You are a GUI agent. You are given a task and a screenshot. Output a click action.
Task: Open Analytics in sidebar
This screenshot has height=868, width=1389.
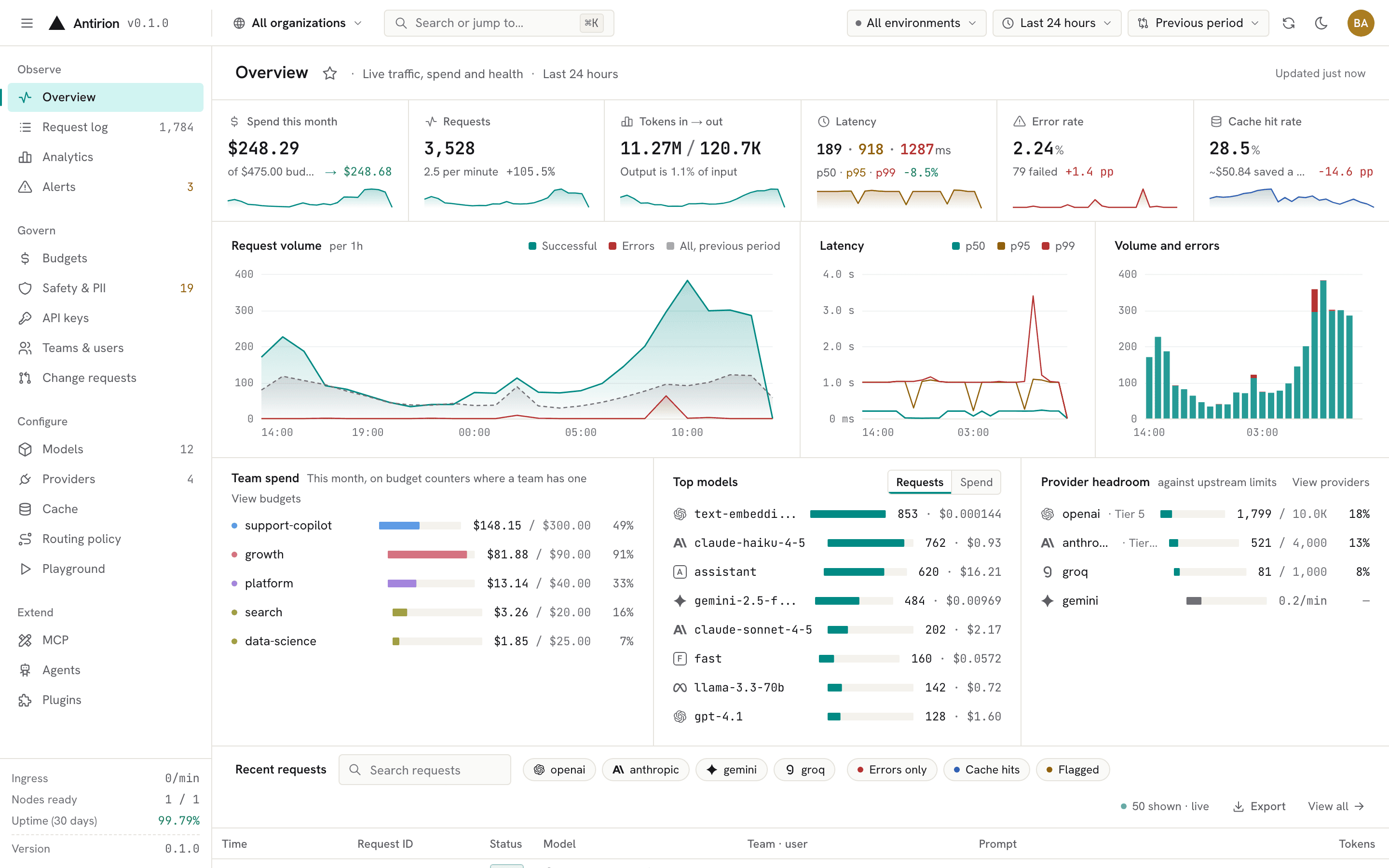(x=106, y=157)
